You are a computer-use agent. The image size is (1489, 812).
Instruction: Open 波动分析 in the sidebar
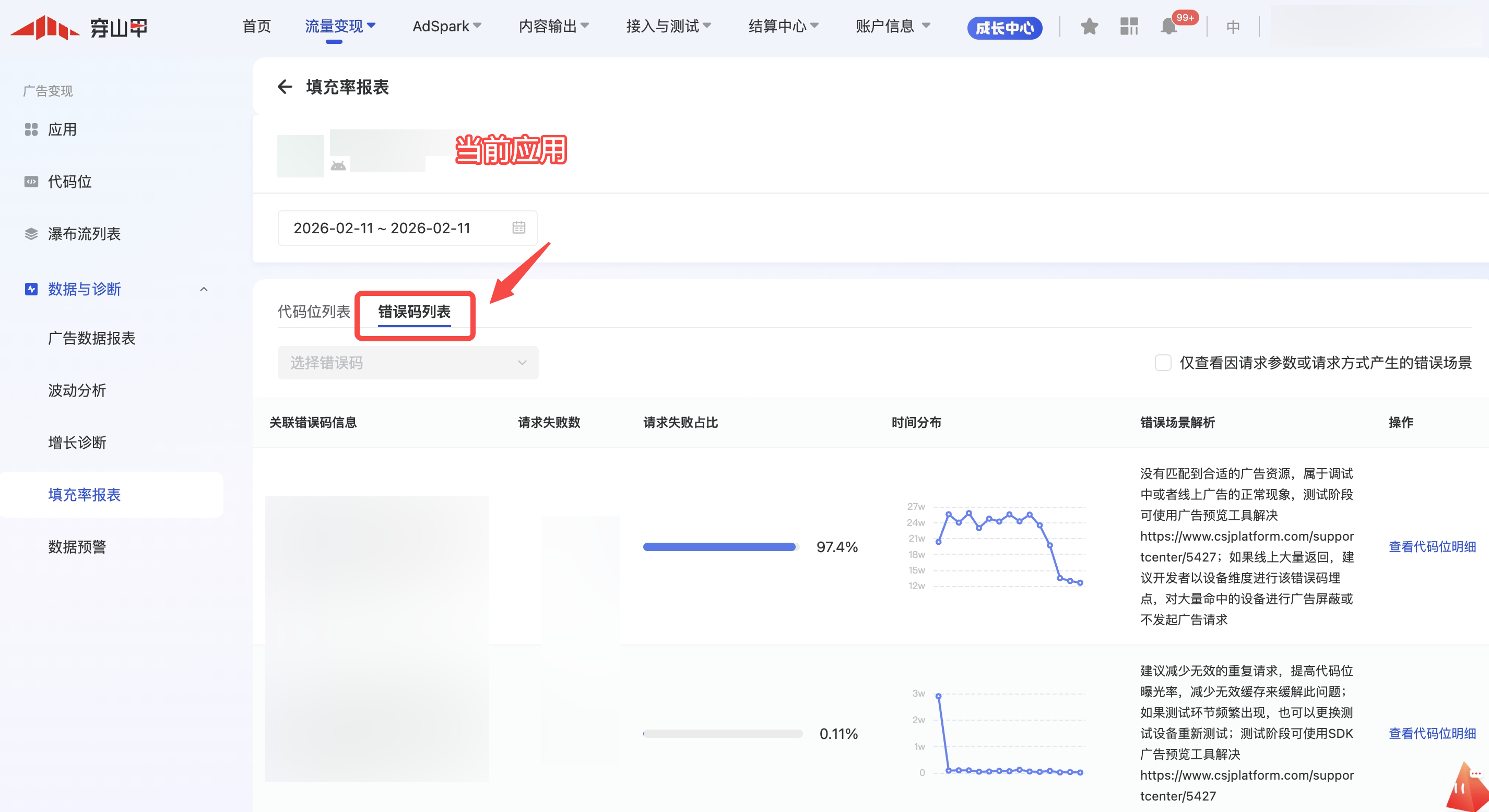tap(77, 390)
